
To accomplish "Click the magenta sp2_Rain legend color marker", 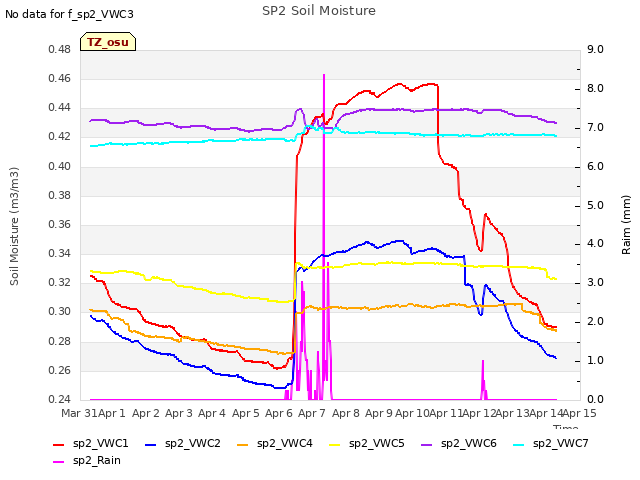I will click(x=59, y=462).
